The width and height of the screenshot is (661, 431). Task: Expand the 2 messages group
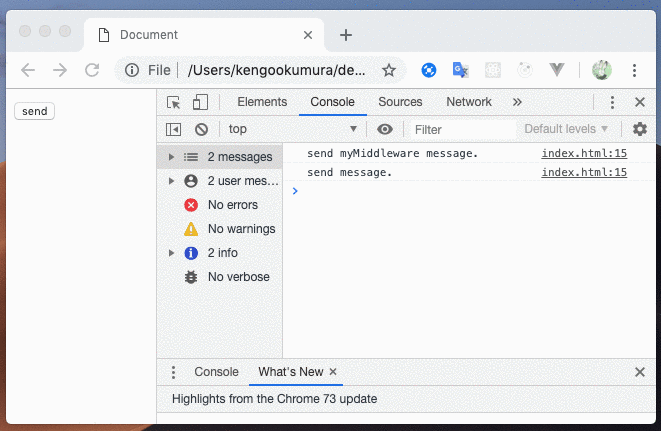point(171,157)
